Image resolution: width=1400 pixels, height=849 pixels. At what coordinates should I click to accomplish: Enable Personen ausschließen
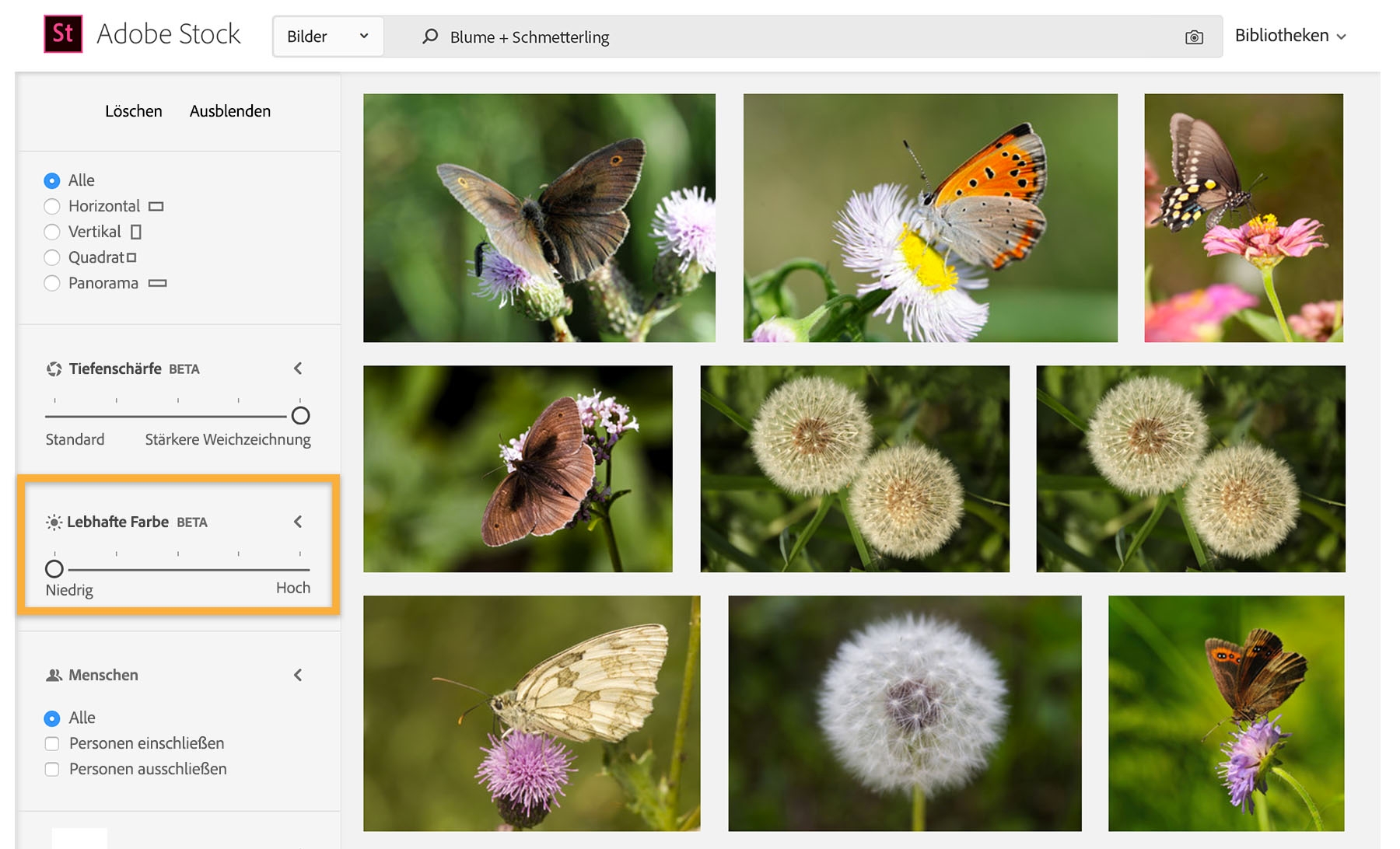tap(52, 769)
